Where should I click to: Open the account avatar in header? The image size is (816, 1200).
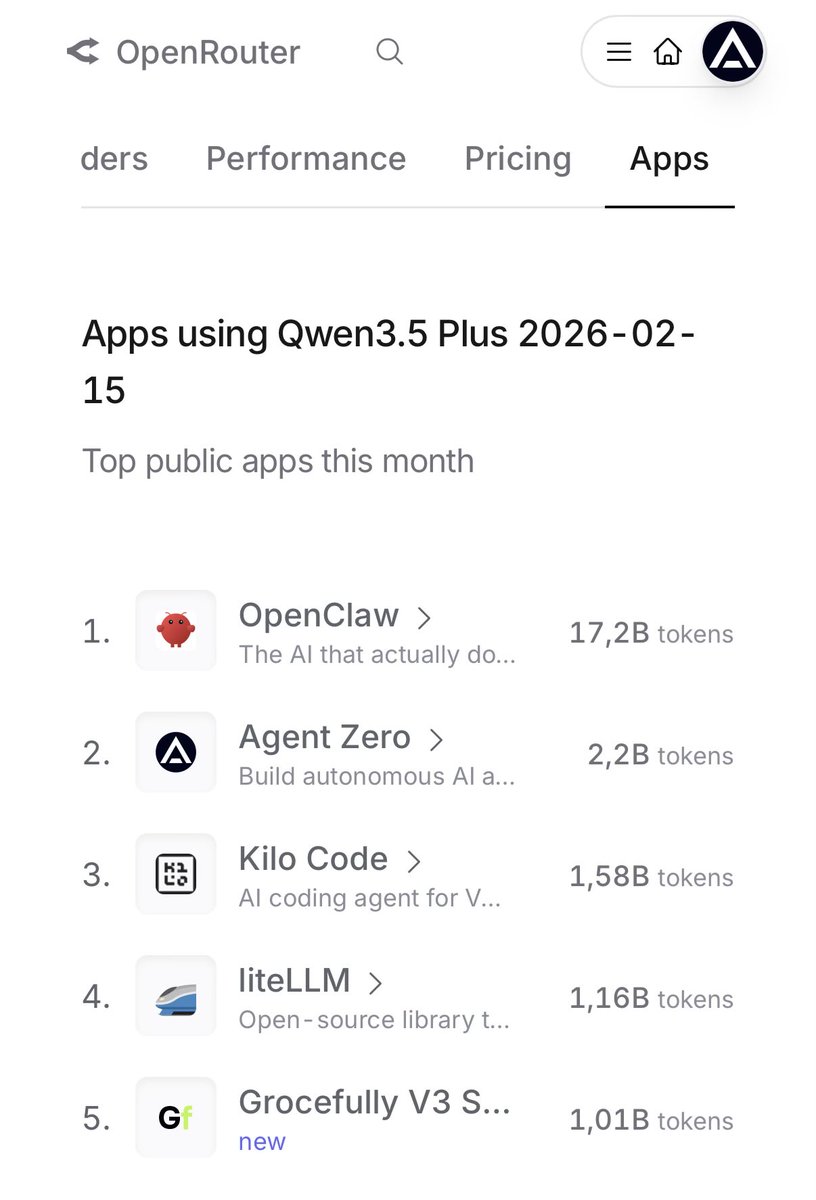pyautogui.click(x=733, y=51)
